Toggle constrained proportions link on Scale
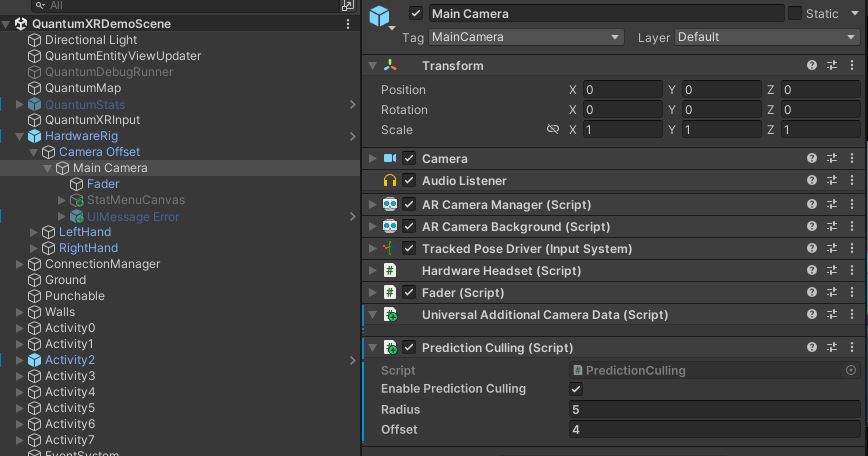 552,129
